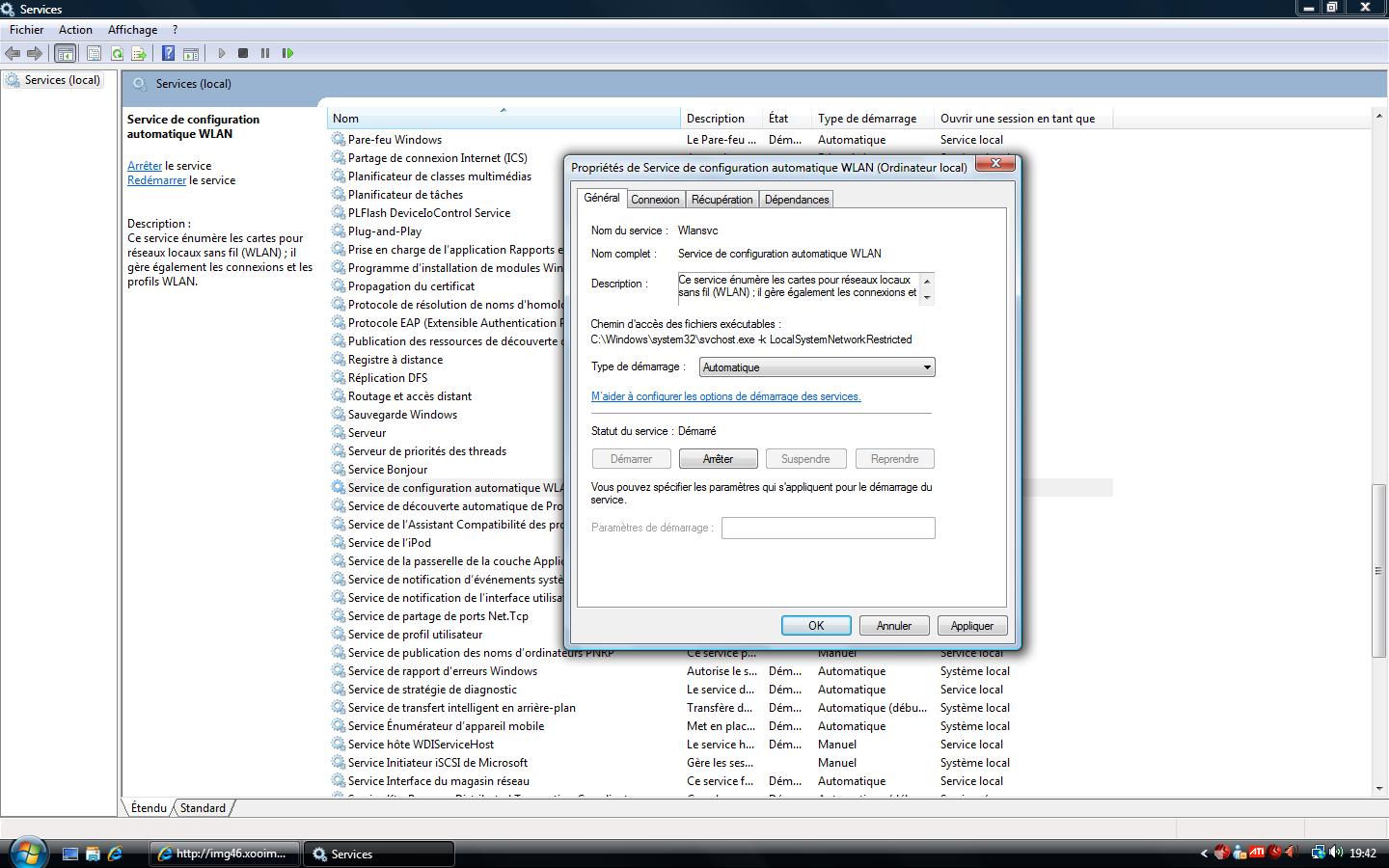Viewport: 1389px width, 868px height.
Task: Switch to the Récupération tab
Action: [722, 200]
